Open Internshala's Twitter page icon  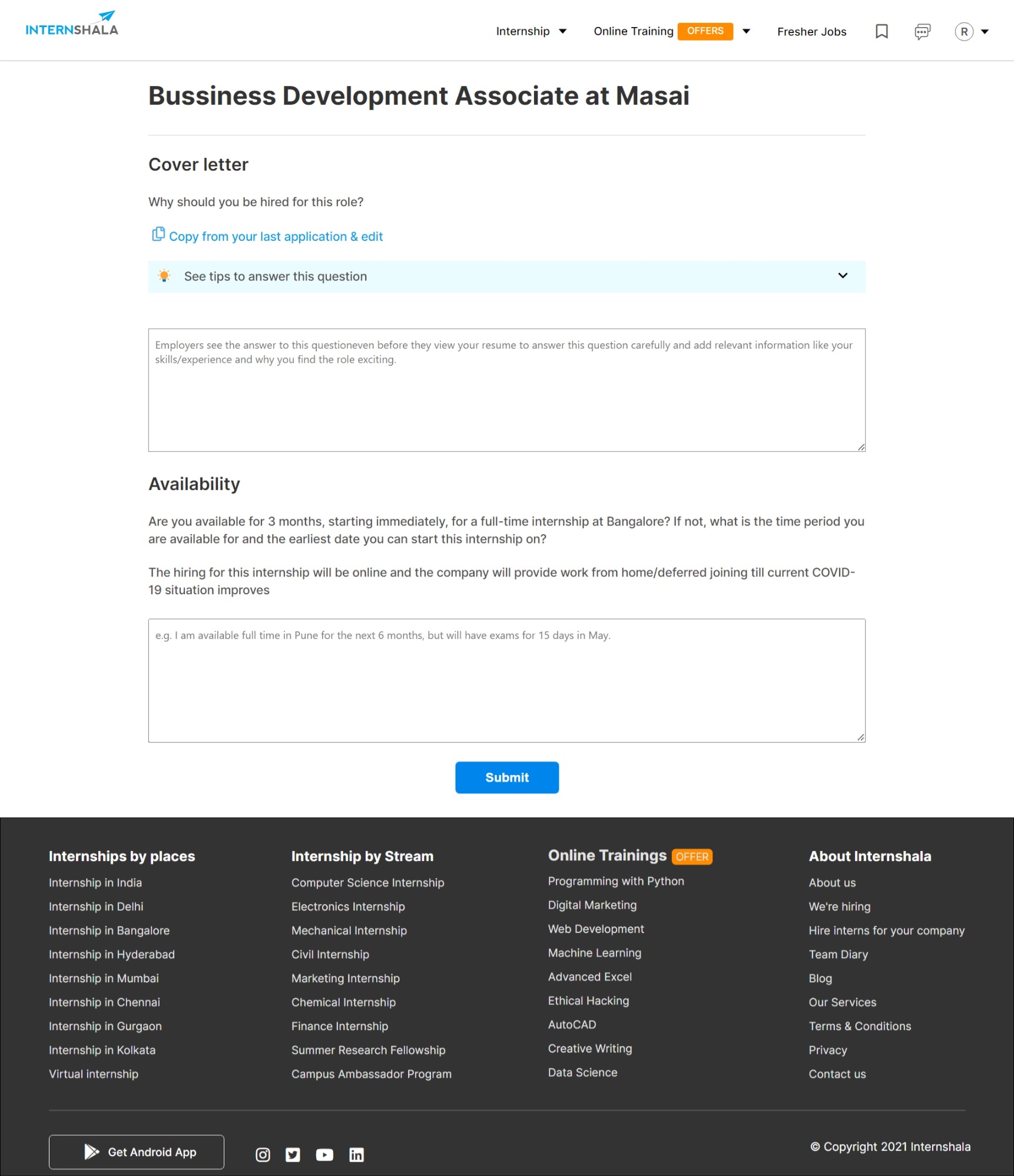point(293,1155)
